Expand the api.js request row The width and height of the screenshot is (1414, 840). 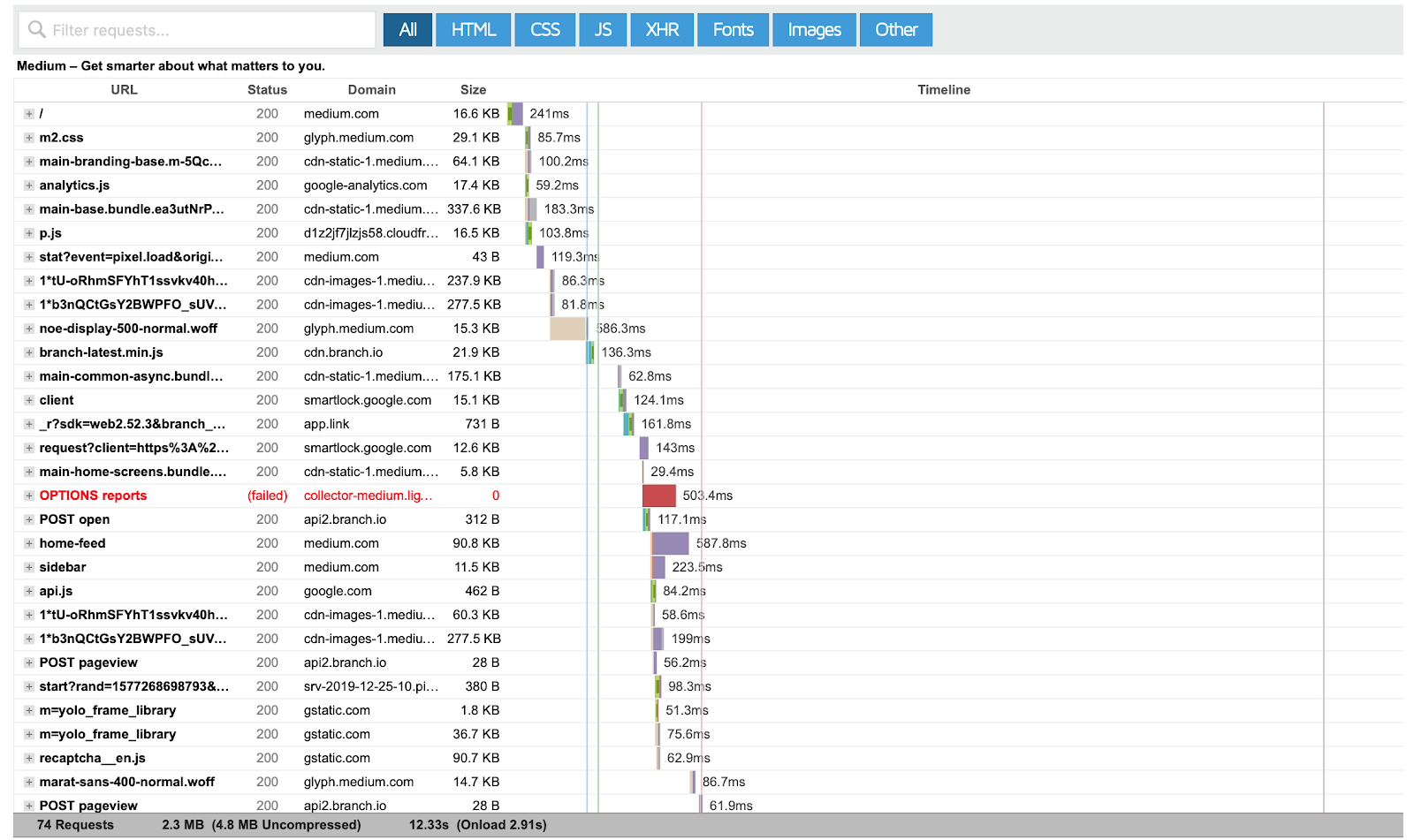click(29, 591)
